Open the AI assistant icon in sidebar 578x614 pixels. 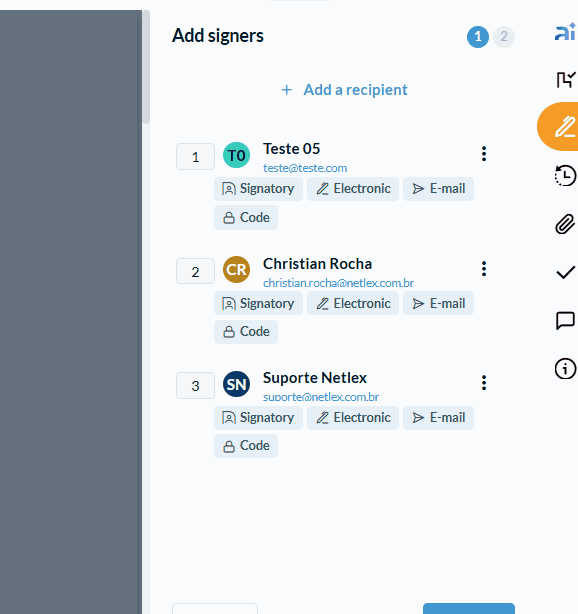pos(566,32)
